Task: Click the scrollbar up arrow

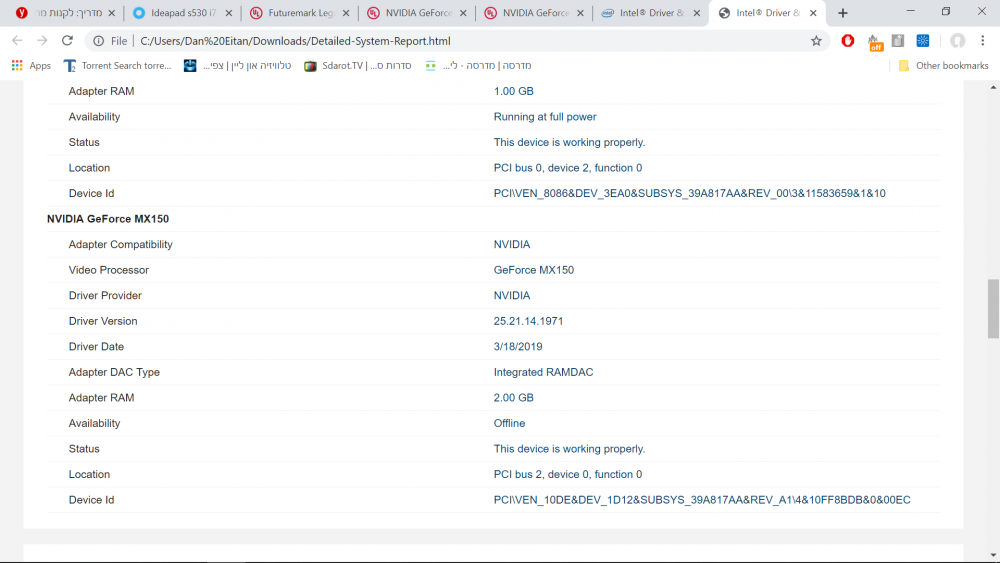Action: (993, 87)
